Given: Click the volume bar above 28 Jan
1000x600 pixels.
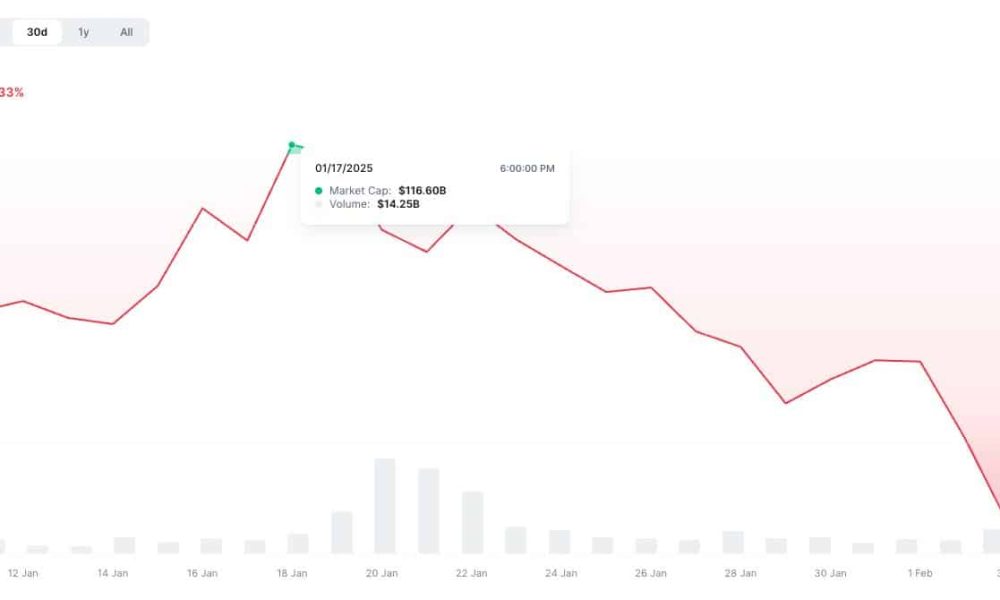Looking at the screenshot, I should click(733, 542).
